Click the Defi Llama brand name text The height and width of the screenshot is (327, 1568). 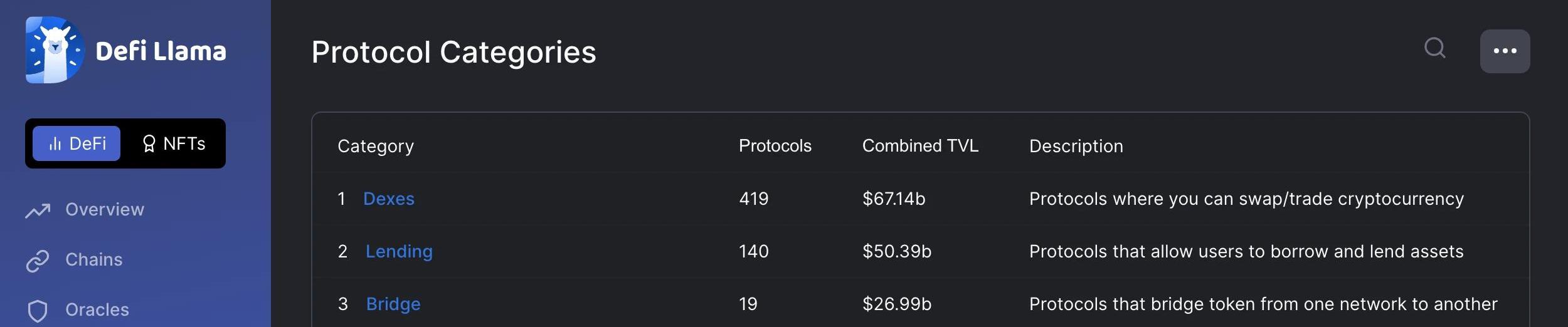click(161, 51)
